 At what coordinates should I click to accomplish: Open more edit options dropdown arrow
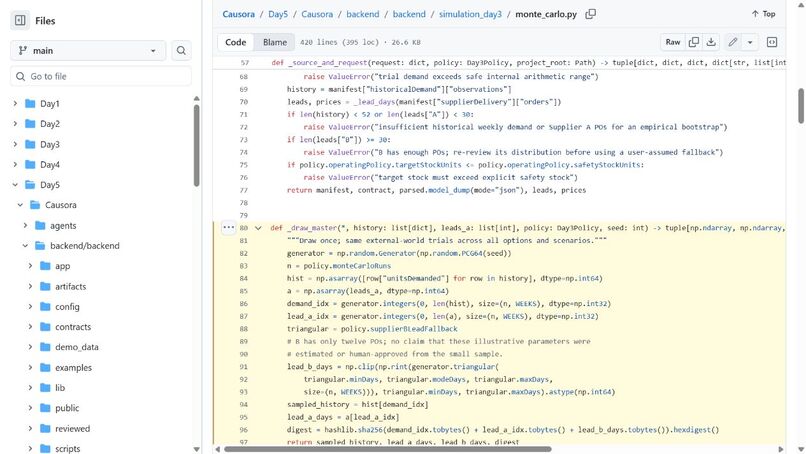pos(750,42)
